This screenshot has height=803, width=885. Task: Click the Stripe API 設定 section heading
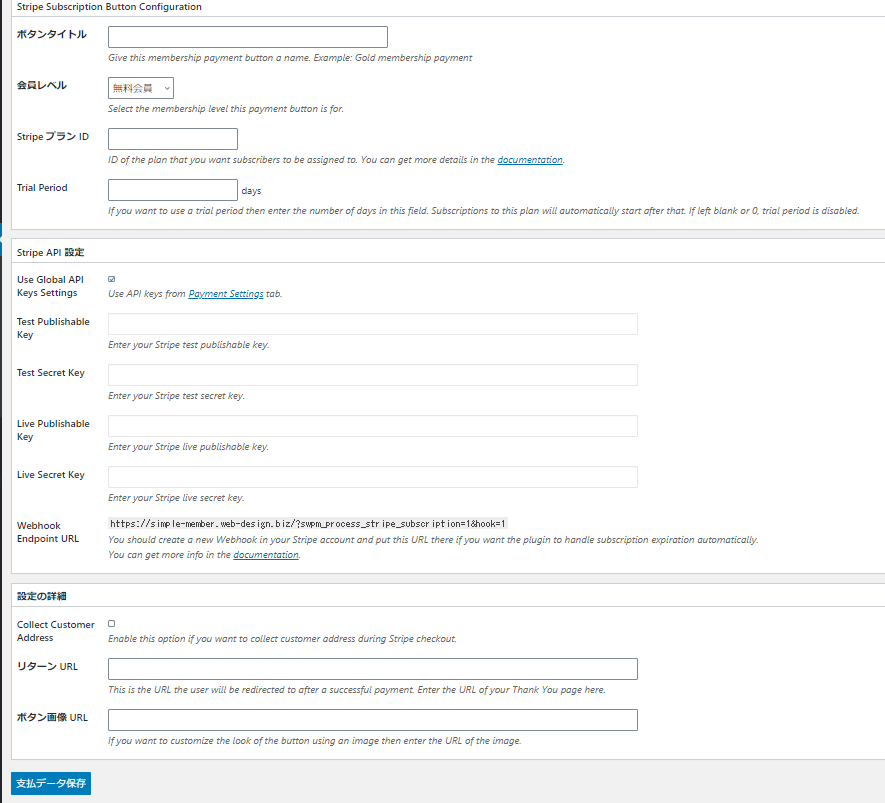(x=50, y=252)
